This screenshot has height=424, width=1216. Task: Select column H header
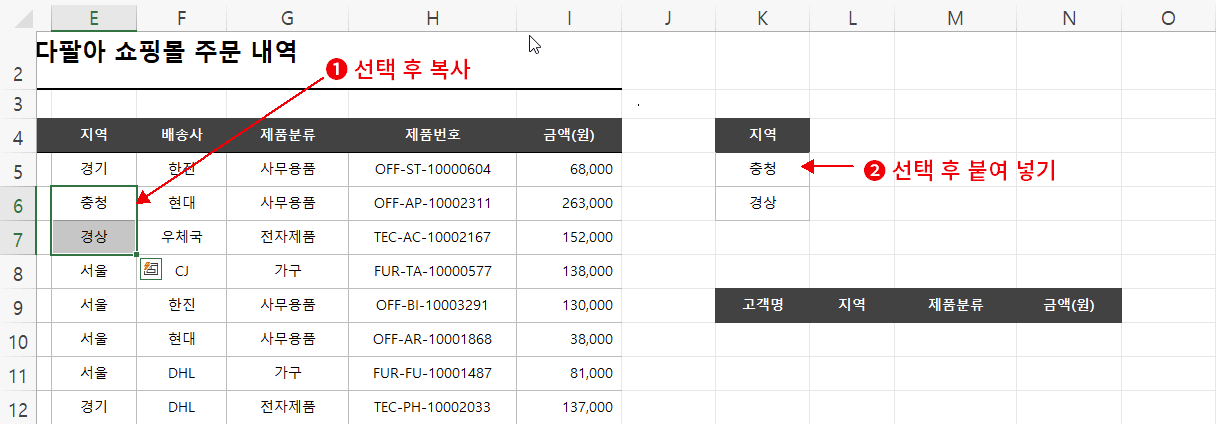432,16
